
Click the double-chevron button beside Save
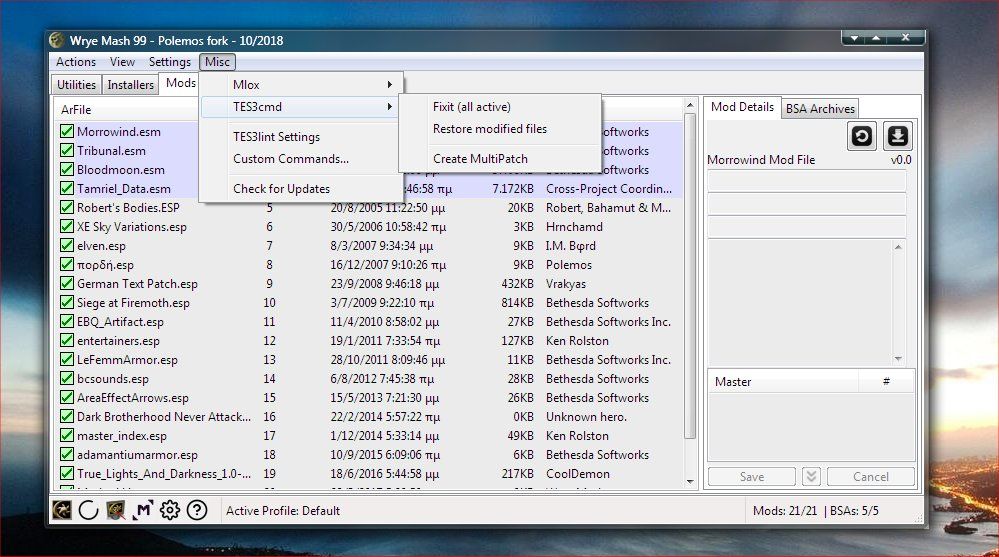pos(810,477)
